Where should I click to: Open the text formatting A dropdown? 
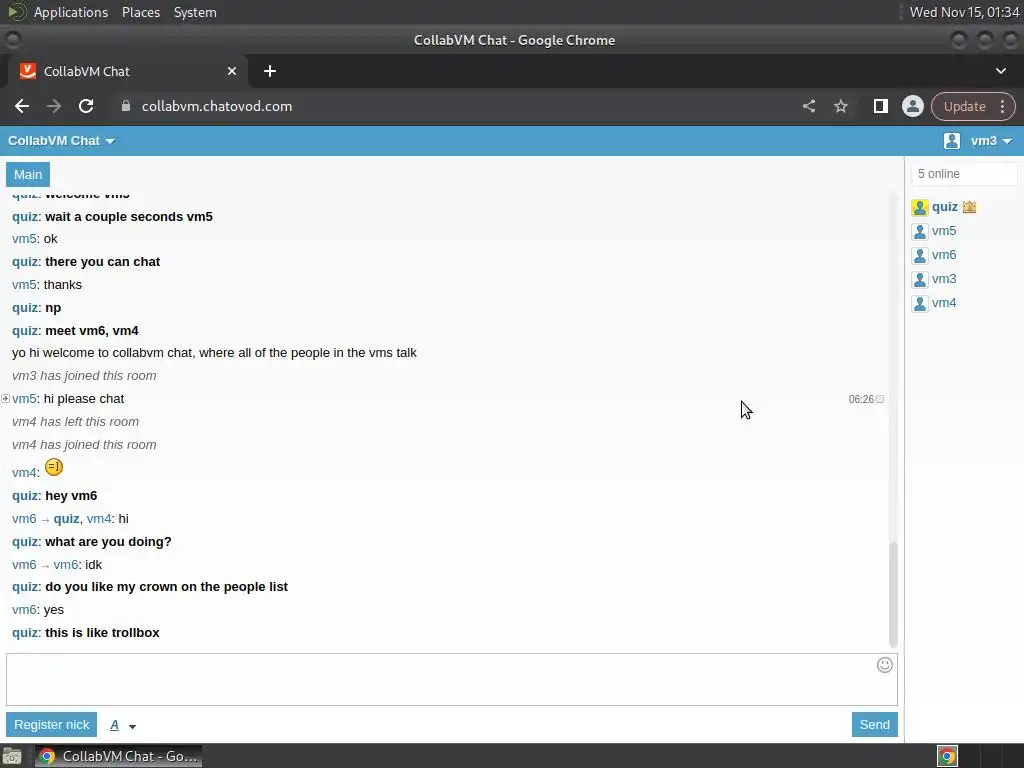122,725
